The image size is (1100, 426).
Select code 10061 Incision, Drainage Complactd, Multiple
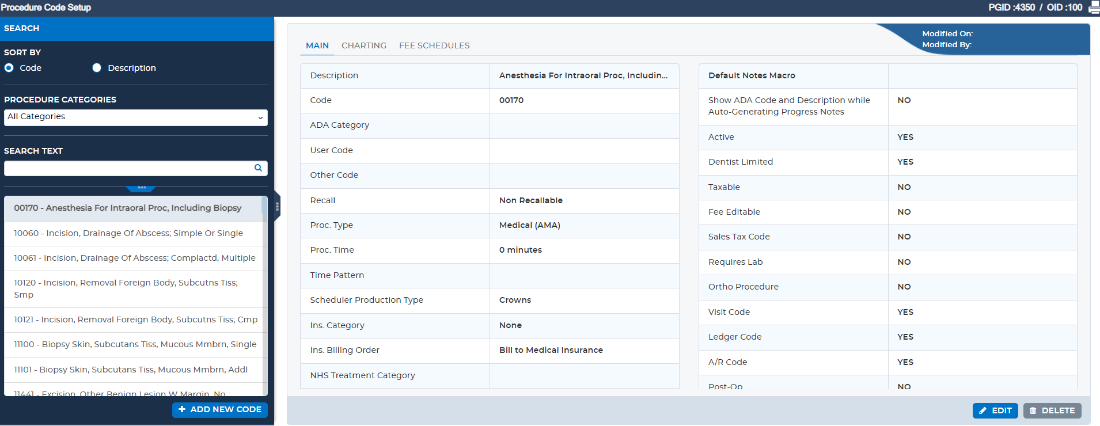[x=134, y=258]
